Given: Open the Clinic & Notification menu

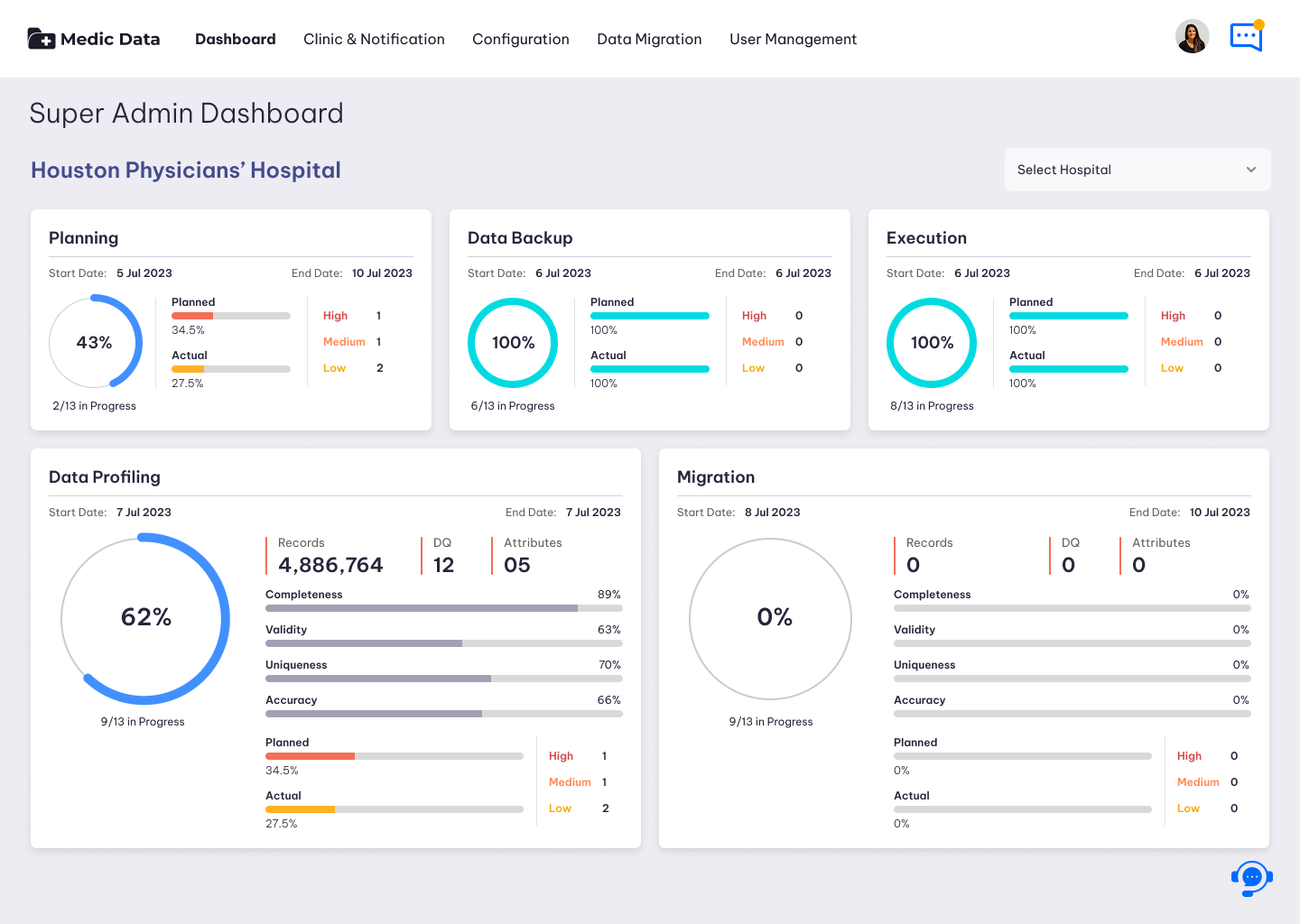Looking at the screenshot, I should pos(374,39).
